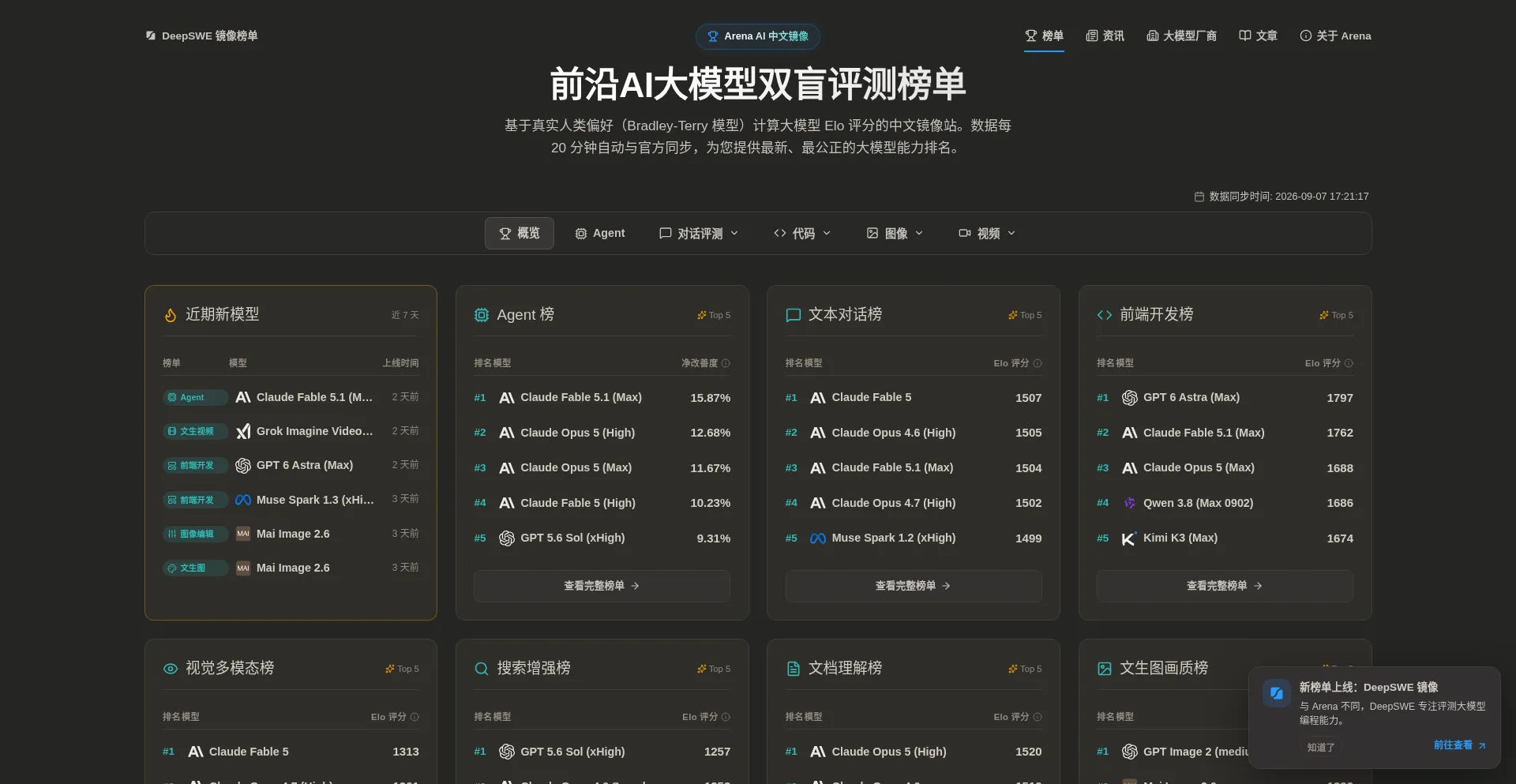Viewport: 1516px width, 784px height.
Task: Open GPT 6 Astra (Max) in 近期新模型
Action: pos(291,465)
